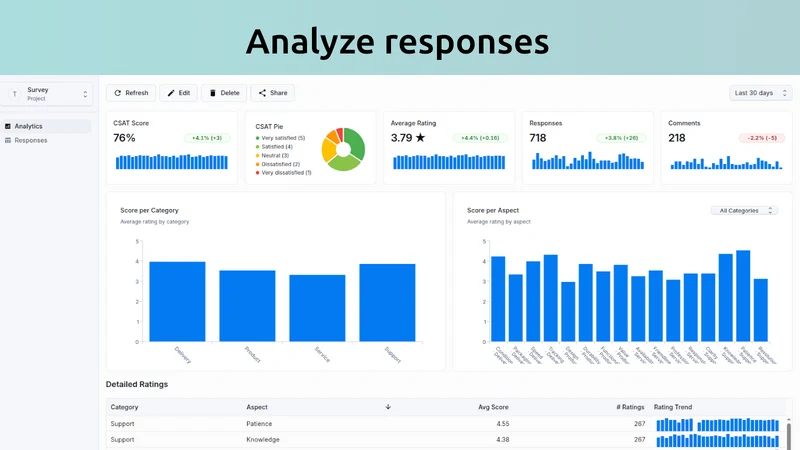This screenshot has width=800, height=450.
Task: Click Neutral (3) legend entry
Action: (272, 155)
